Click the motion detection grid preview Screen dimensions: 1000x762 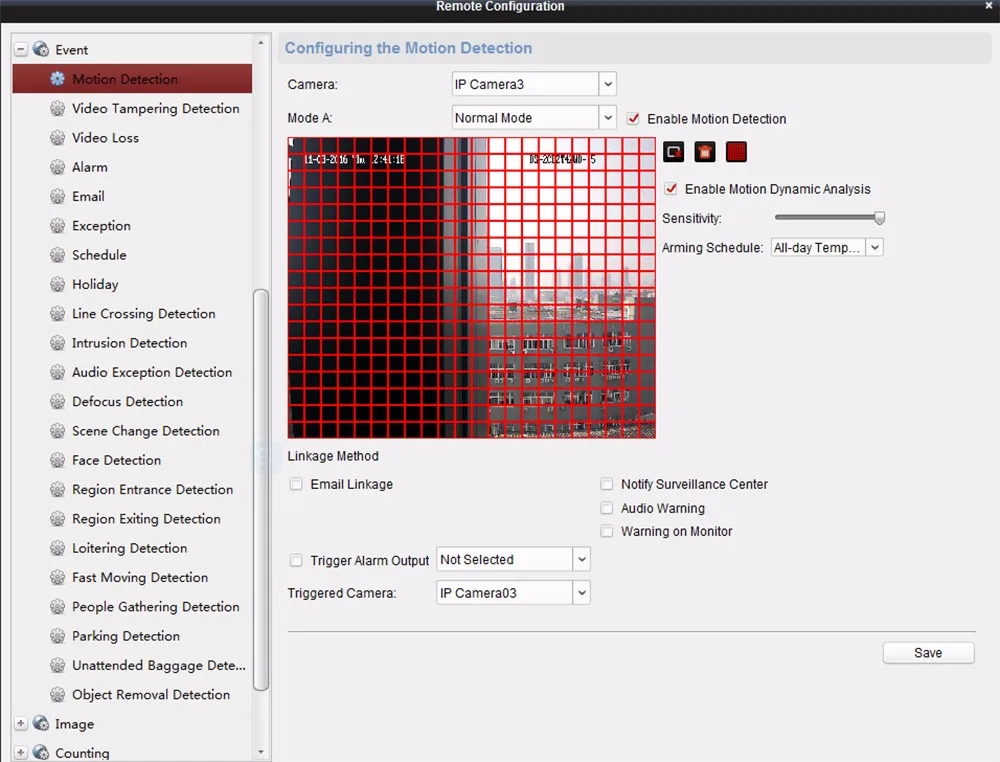click(471, 288)
